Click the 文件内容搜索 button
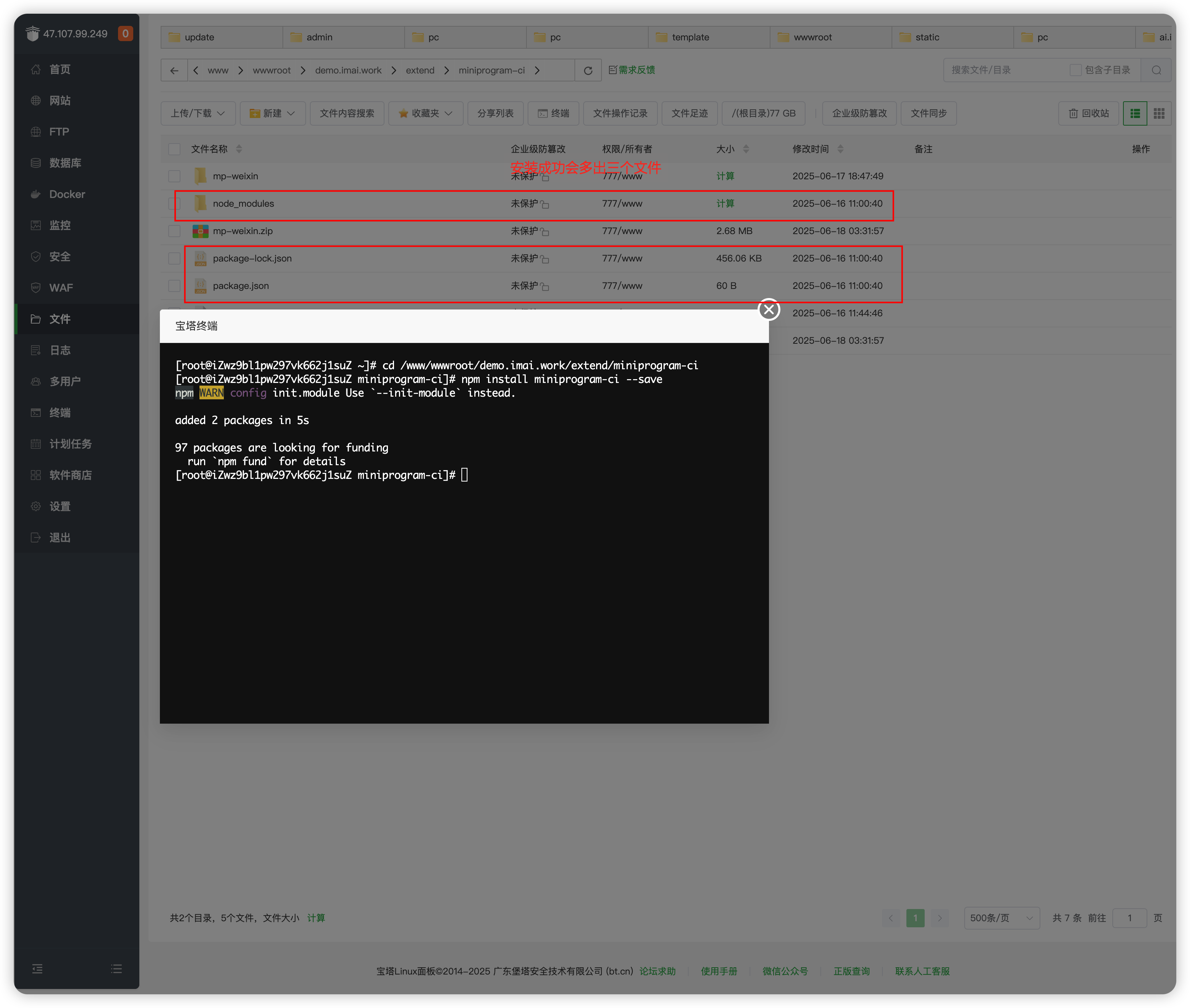Viewport: 1190px width, 1008px height. (x=347, y=113)
